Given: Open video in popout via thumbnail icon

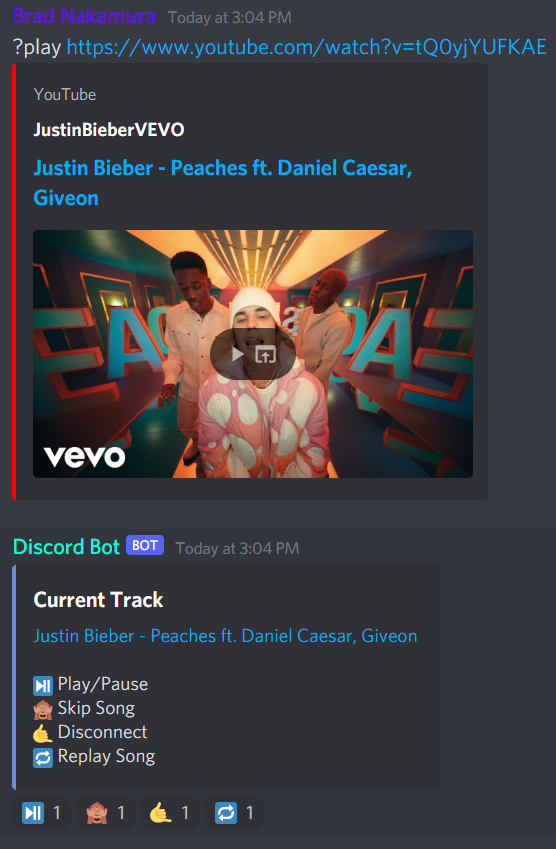Looking at the screenshot, I should click(265, 355).
